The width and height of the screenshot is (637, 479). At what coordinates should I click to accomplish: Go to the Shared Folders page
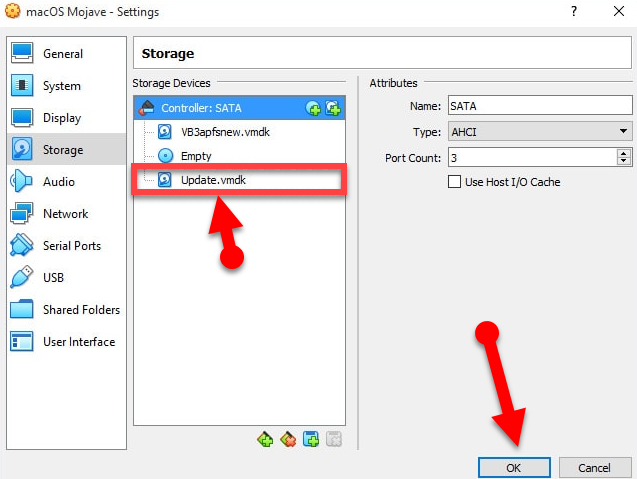click(80, 310)
